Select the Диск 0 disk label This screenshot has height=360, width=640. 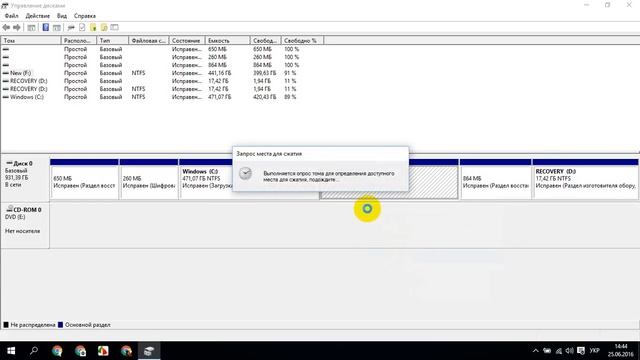point(25,179)
